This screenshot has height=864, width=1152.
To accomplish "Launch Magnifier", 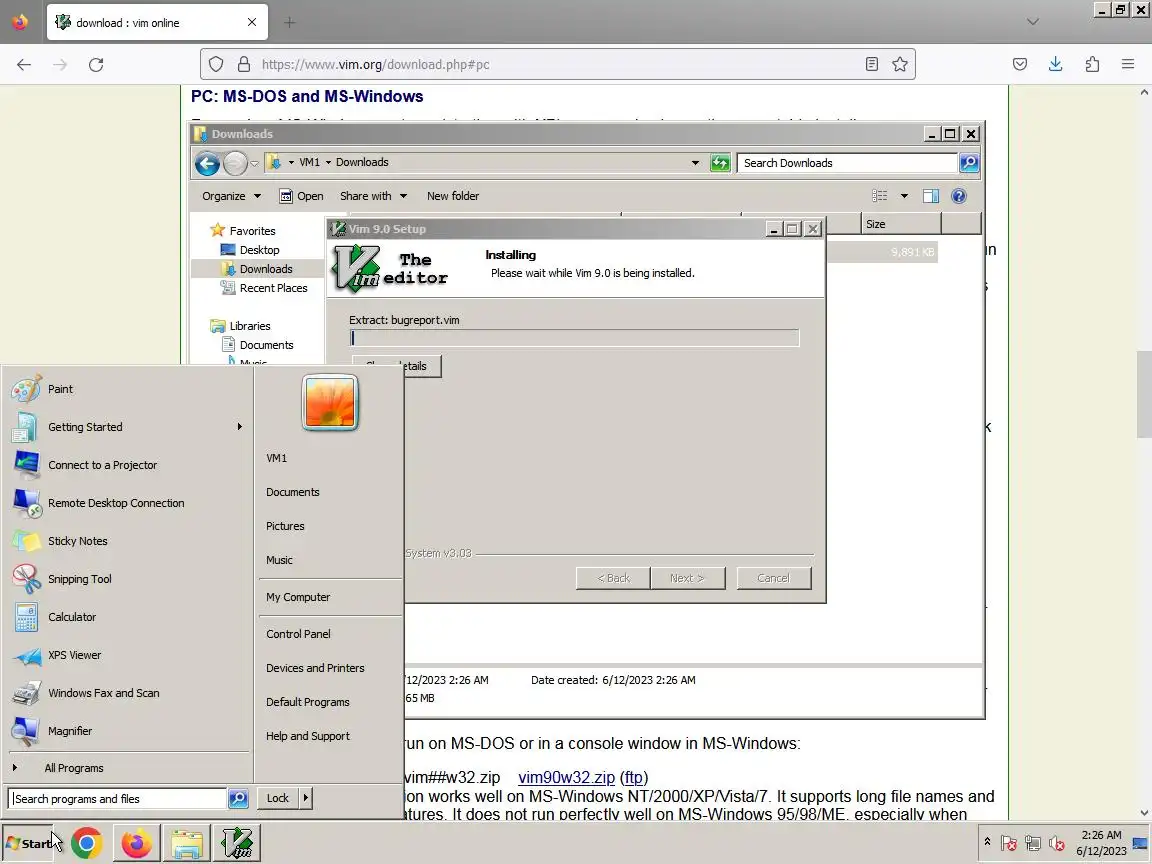I will [70, 731].
